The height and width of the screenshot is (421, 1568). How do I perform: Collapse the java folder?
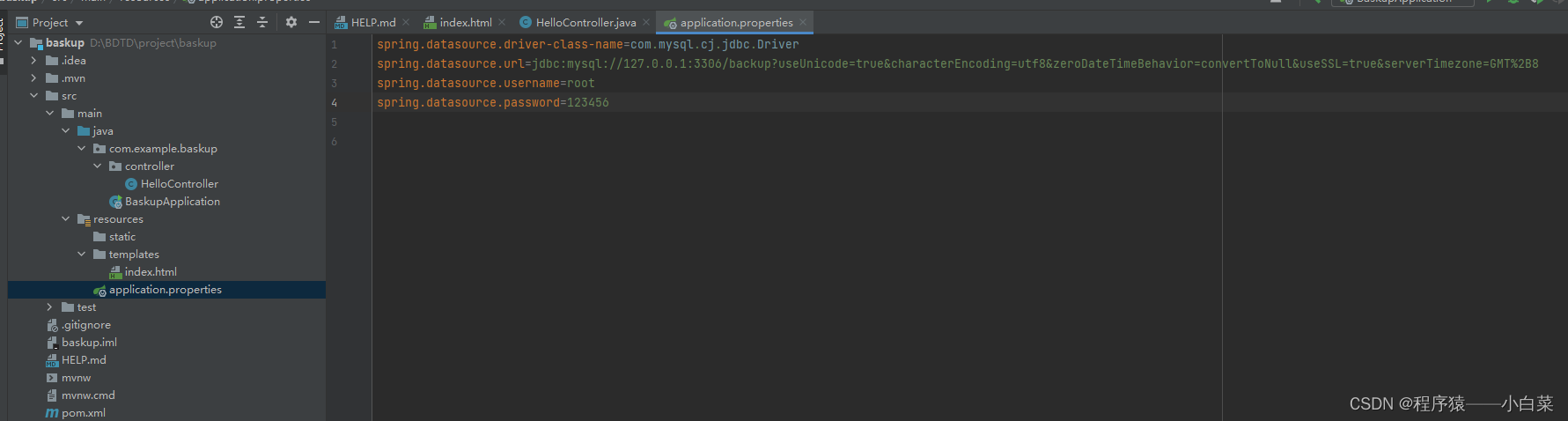(x=66, y=130)
